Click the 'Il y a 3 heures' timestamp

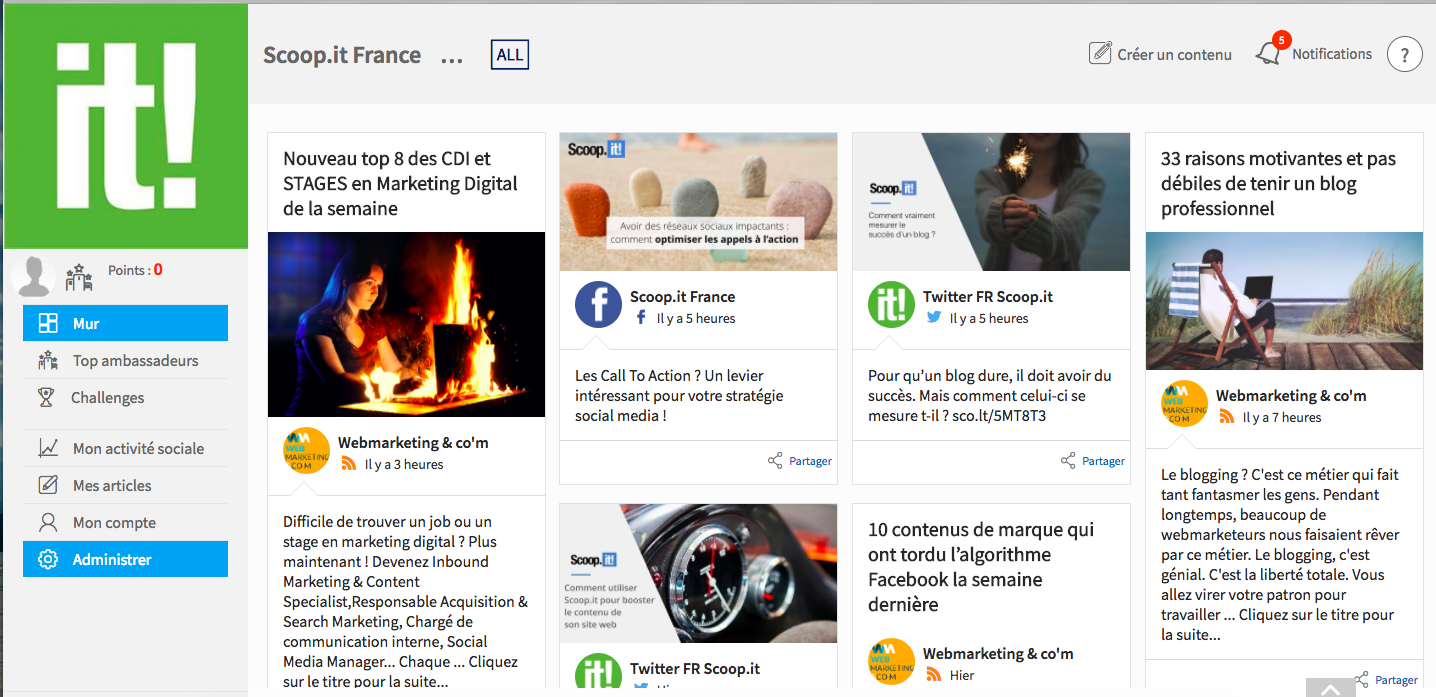[404, 464]
